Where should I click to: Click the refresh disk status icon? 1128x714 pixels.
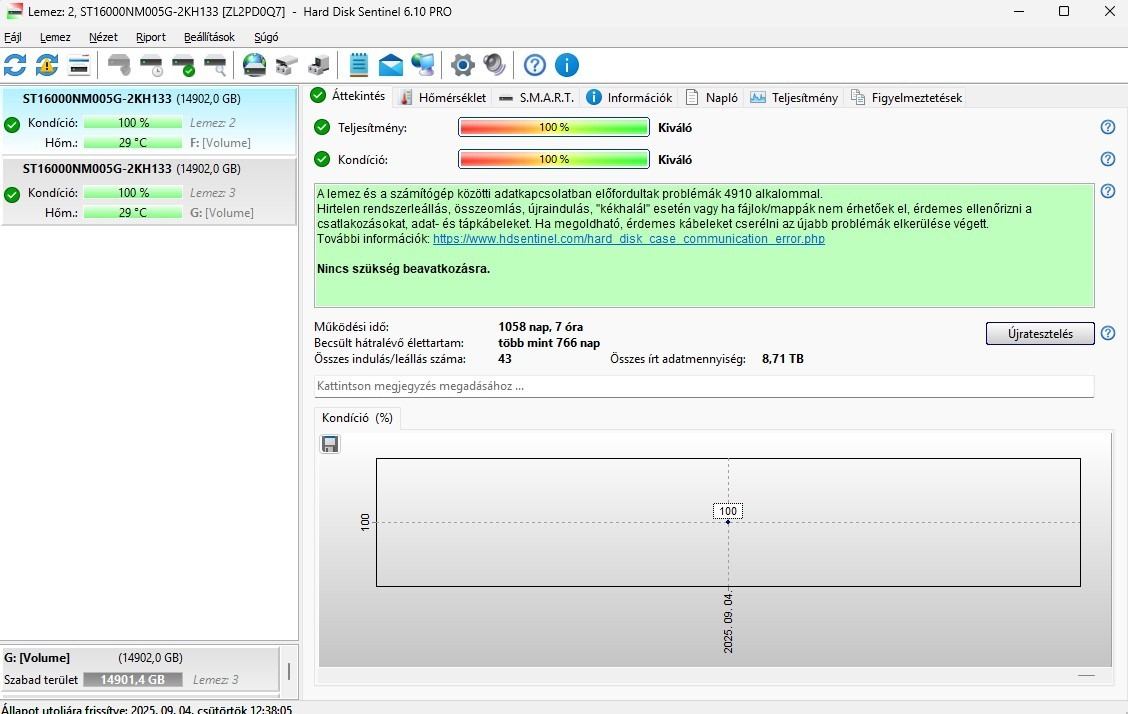pyautogui.click(x=15, y=65)
